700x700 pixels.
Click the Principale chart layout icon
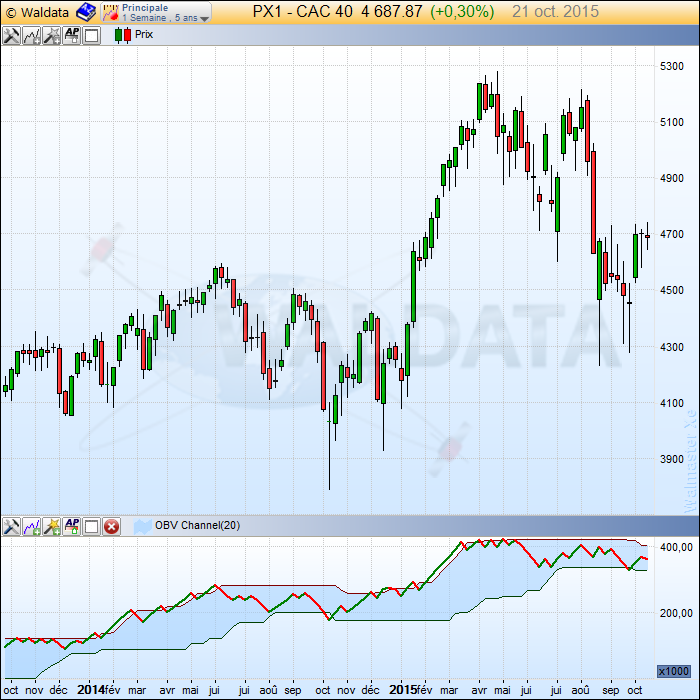pyautogui.click(x=110, y=12)
